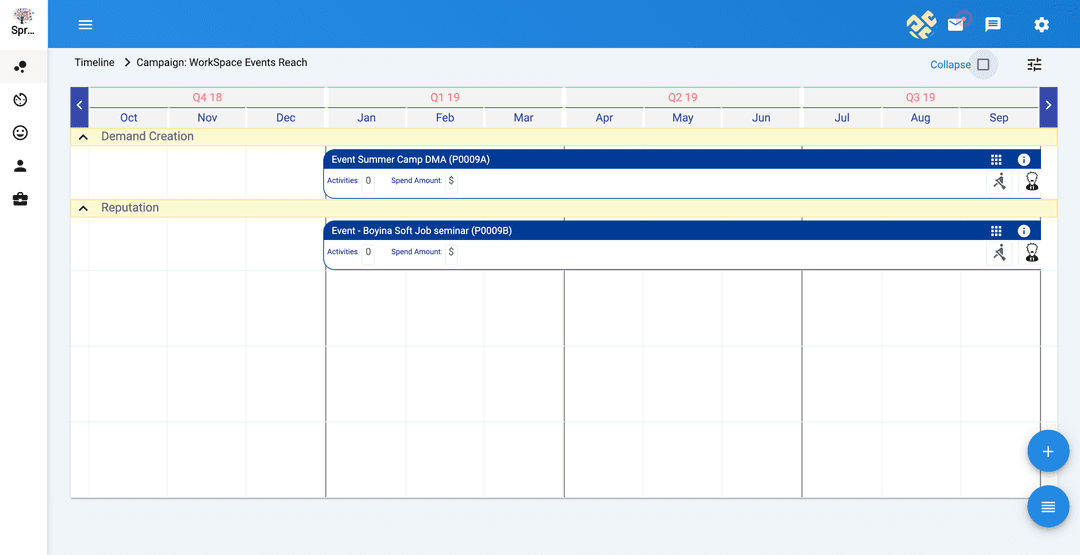This screenshot has height=555, width=1080.
Task: Open the person profile sidebar icon
Action: click(x=21, y=166)
